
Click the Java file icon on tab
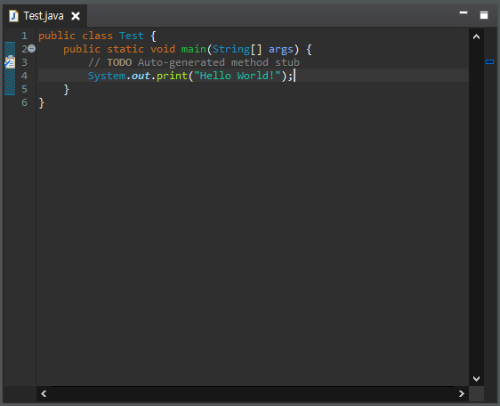coord(14,16)
